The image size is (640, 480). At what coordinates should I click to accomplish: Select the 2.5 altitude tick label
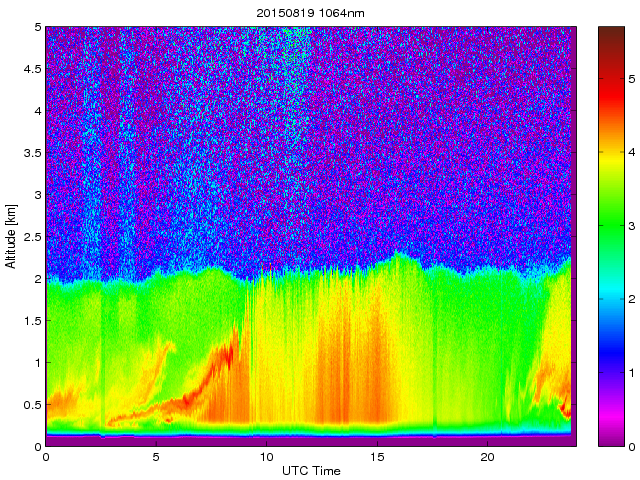(30, 237)
